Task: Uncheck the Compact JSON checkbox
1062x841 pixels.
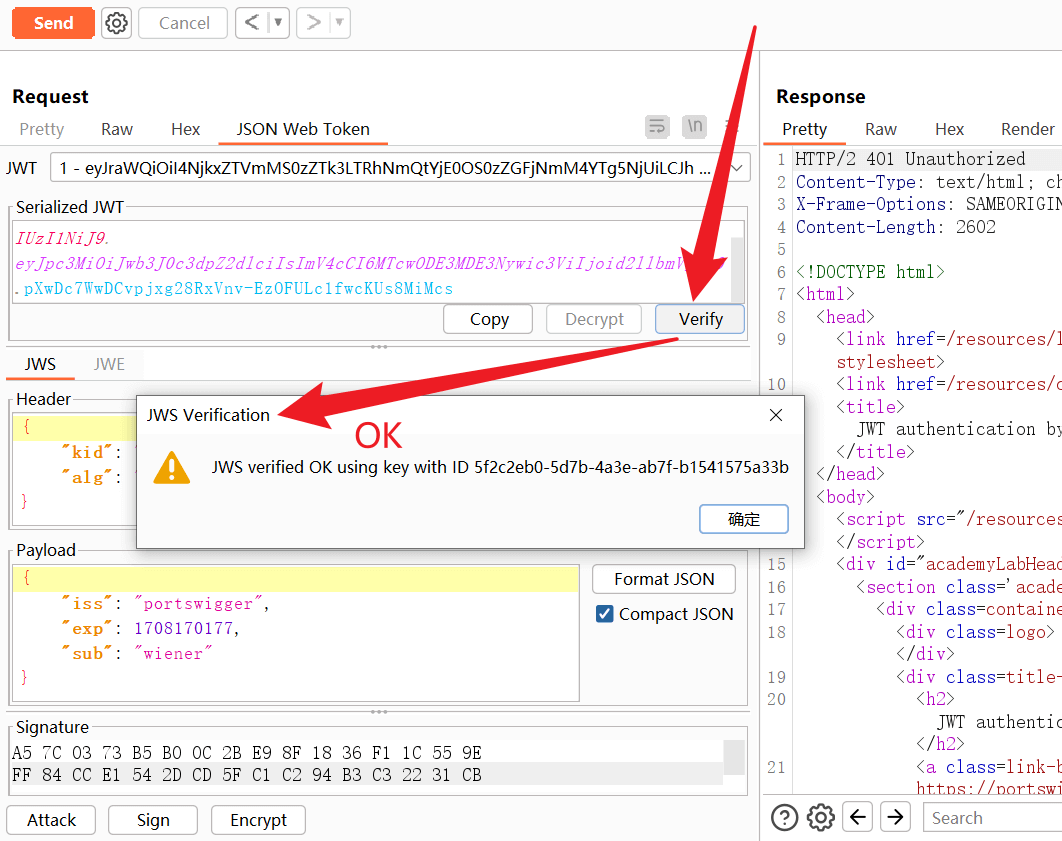Action: pos(604,614)
